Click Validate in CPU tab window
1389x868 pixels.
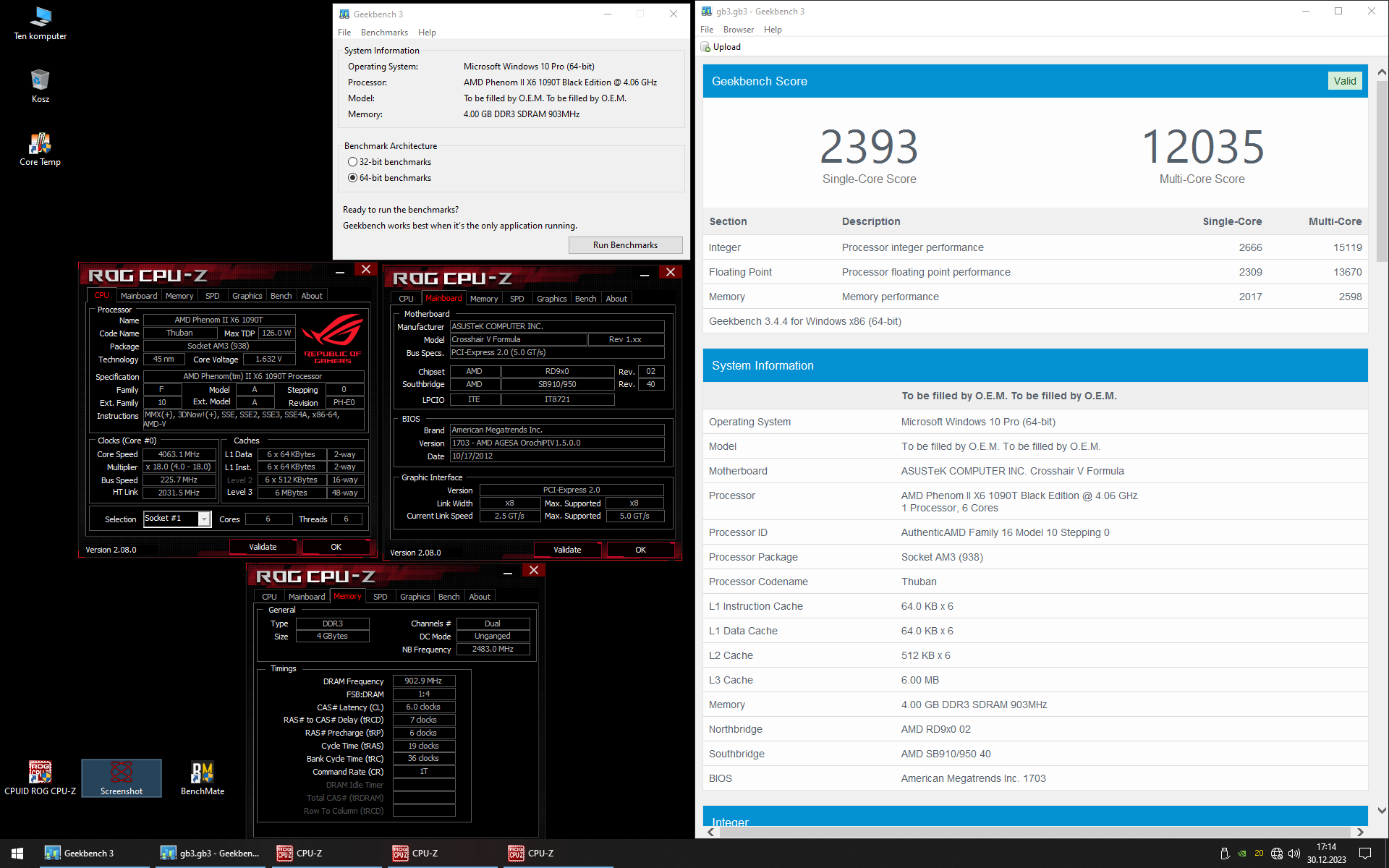point(263,547)
